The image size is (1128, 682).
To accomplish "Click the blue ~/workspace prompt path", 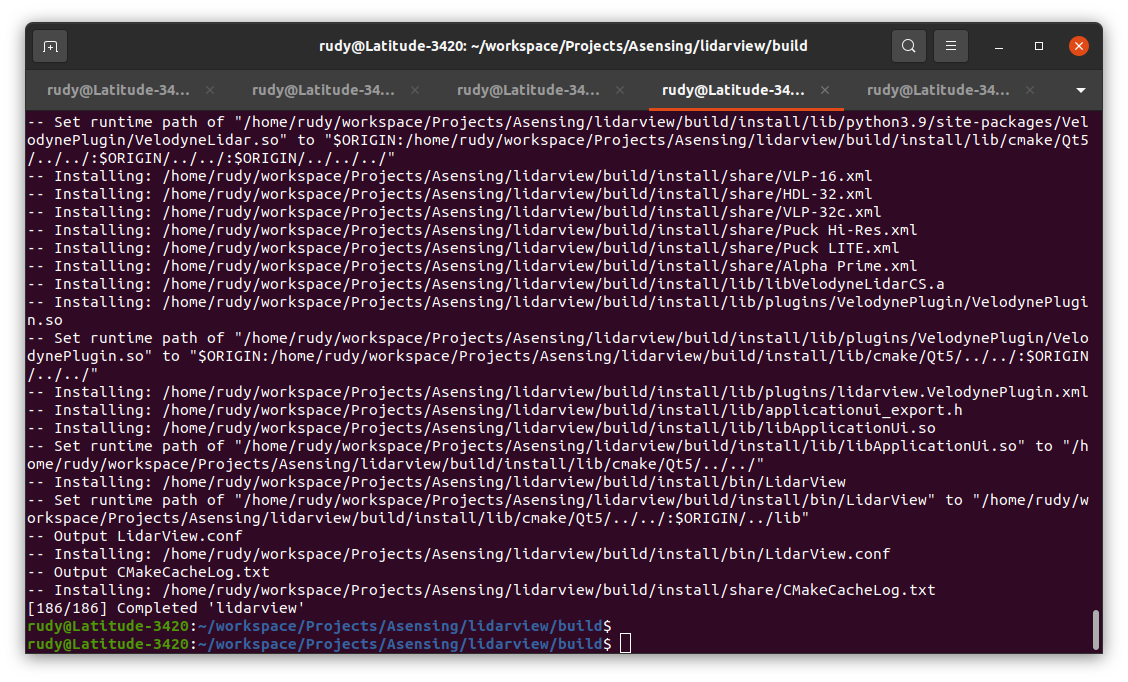I will [400, 626].
